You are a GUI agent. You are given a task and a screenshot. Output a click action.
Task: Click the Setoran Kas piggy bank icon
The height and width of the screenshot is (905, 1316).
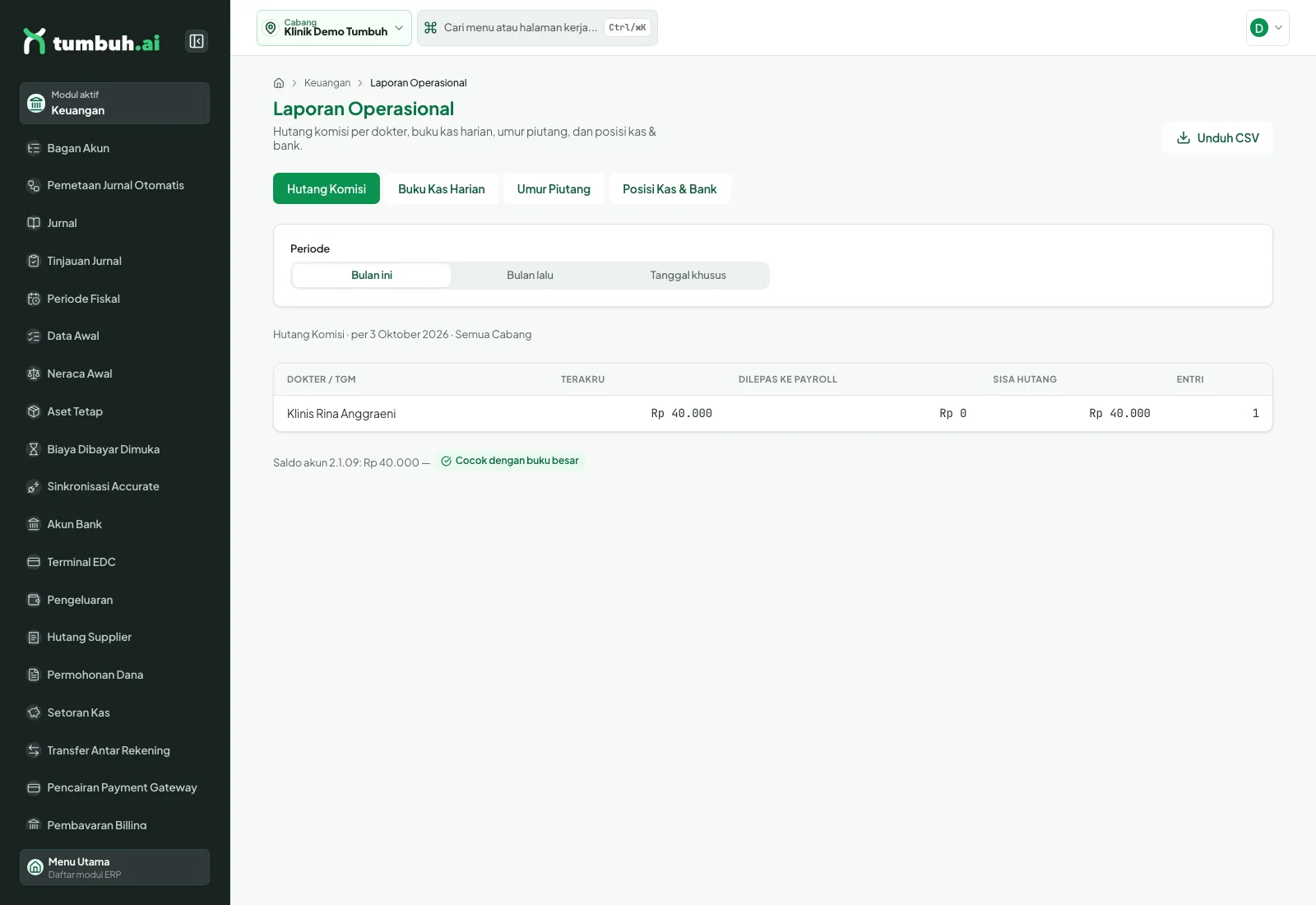point(34,712)
